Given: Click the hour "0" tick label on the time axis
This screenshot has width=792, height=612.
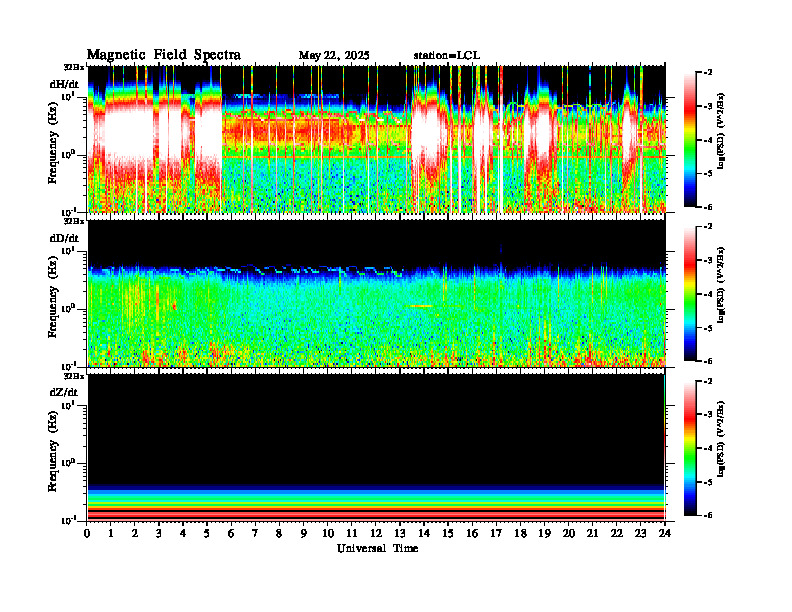Looking at the screenshot, I should tap(87, 533).
